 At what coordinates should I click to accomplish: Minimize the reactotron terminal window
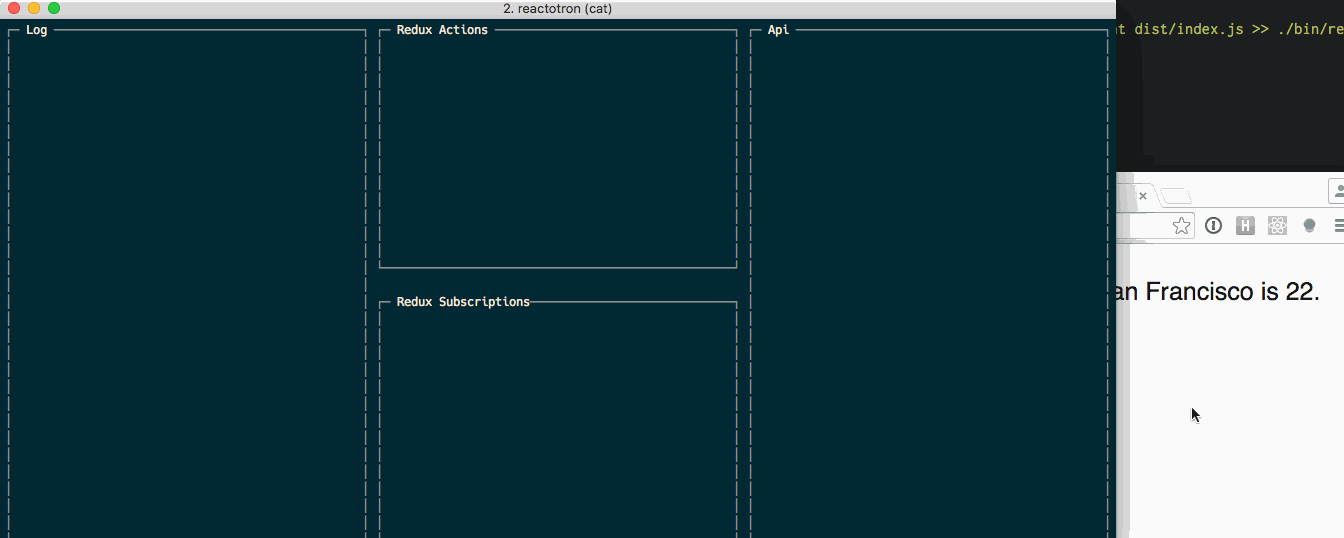[34, 8]
